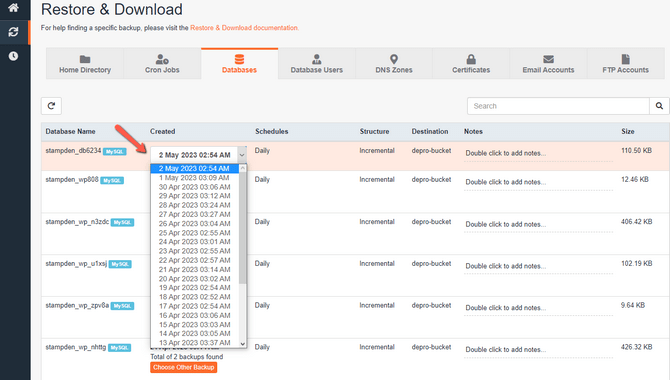The height and width of the screenshot is (380, 670).
Task: Click the MySQL badge next to stampden_wp_n3zdc
Action: coord(122,222)
